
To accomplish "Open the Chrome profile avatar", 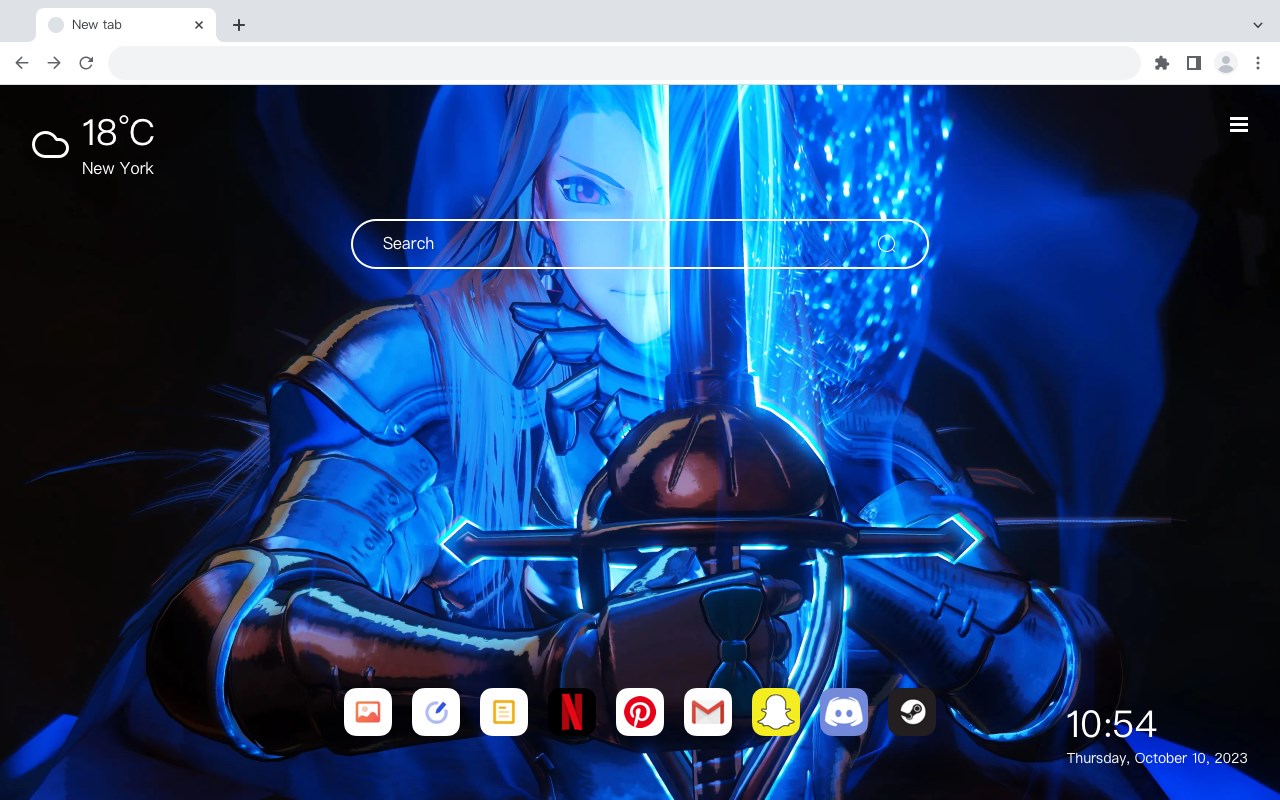I will click(x=1226, y=63).
